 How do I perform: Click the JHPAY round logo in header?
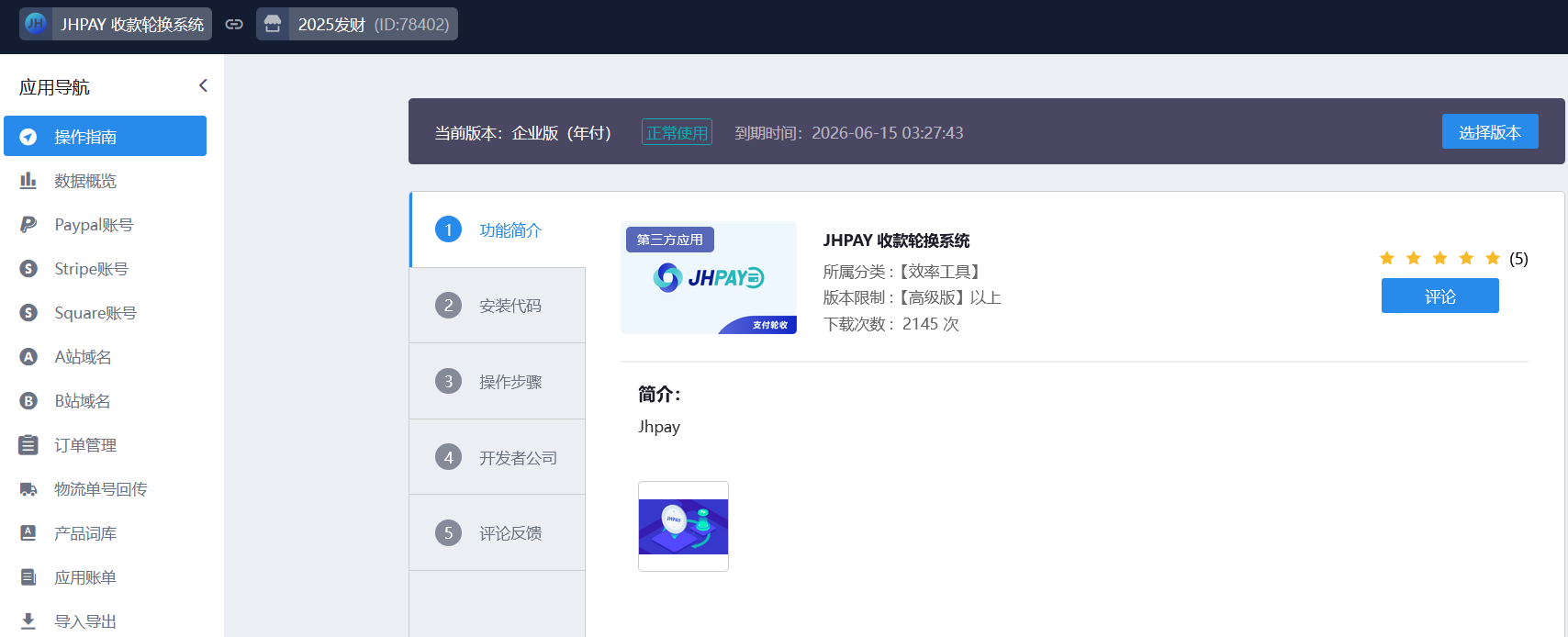click(x=36, y=24)
